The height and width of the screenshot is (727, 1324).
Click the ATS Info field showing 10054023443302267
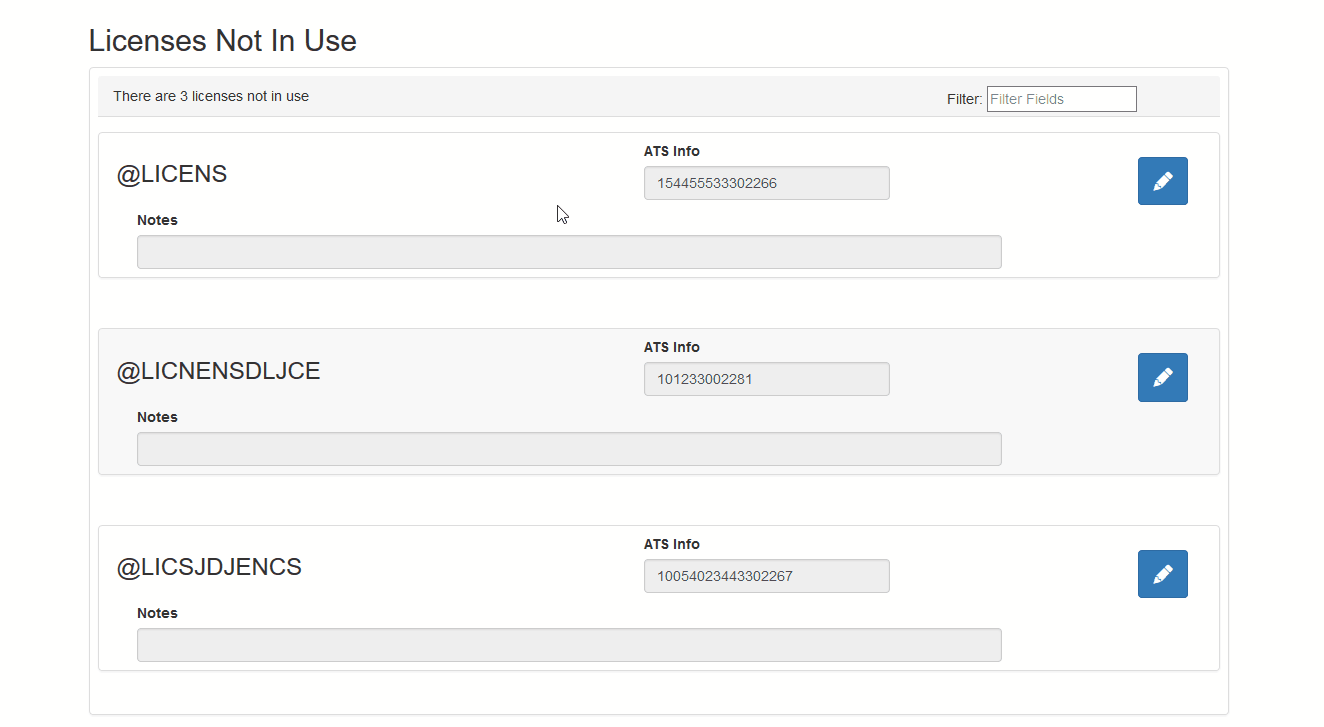766,576
